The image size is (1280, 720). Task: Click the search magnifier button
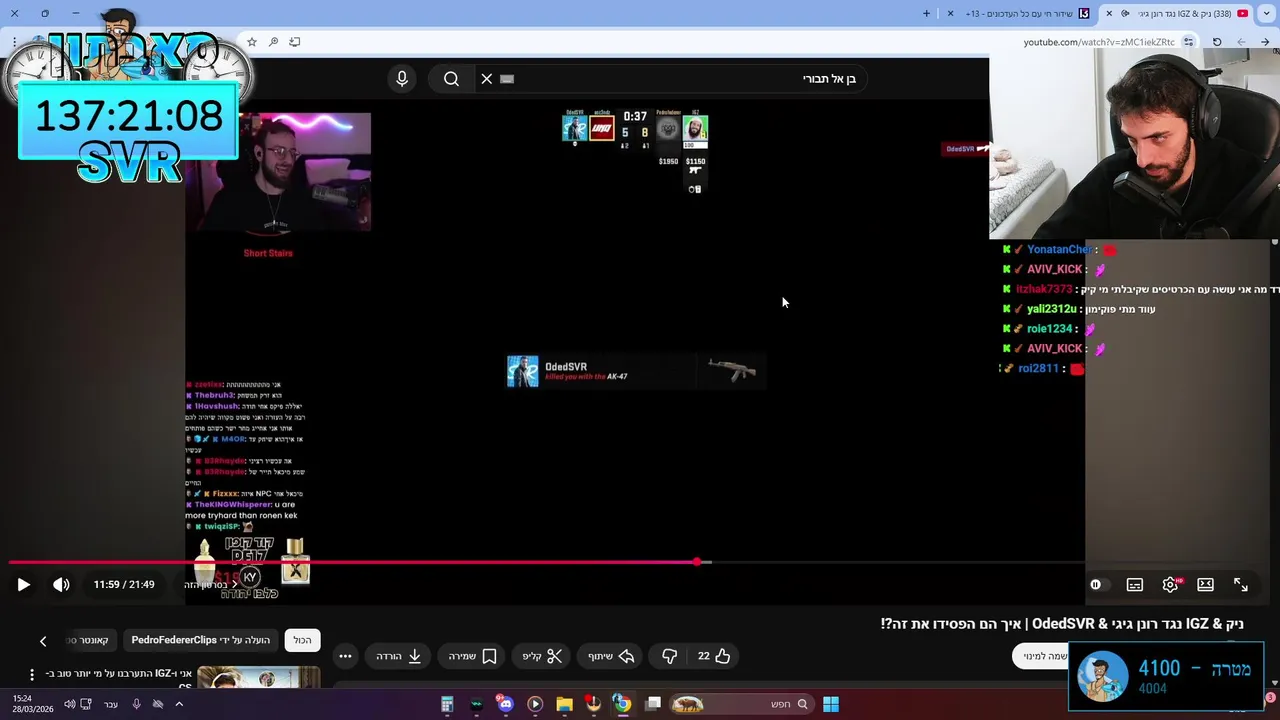(x=451, y=79)
